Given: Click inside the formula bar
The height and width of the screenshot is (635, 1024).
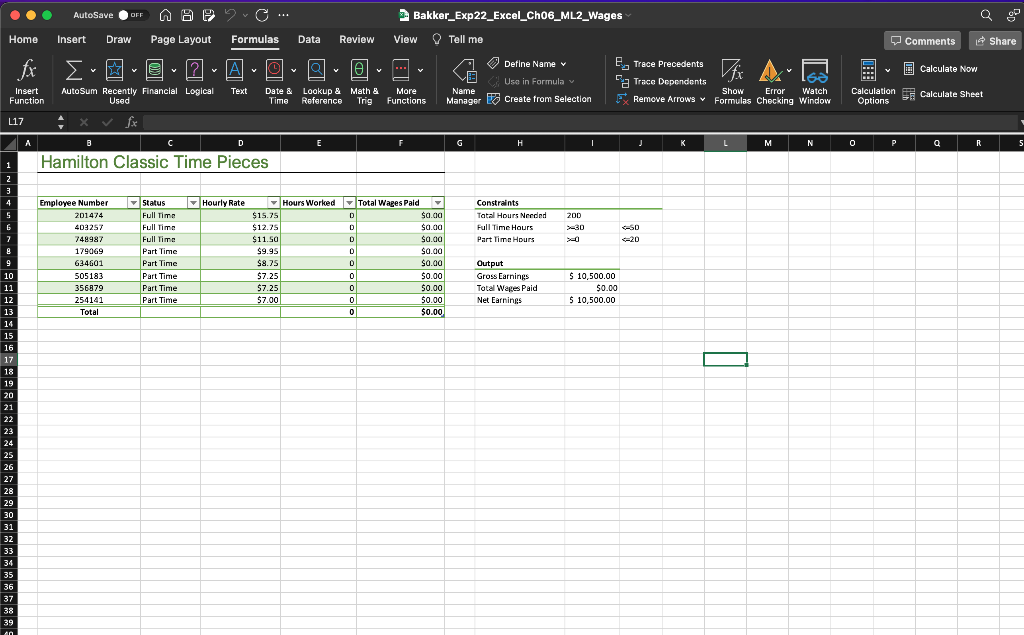Looking at the screenshot, I should pyautogui.click(x=400, y=122).
